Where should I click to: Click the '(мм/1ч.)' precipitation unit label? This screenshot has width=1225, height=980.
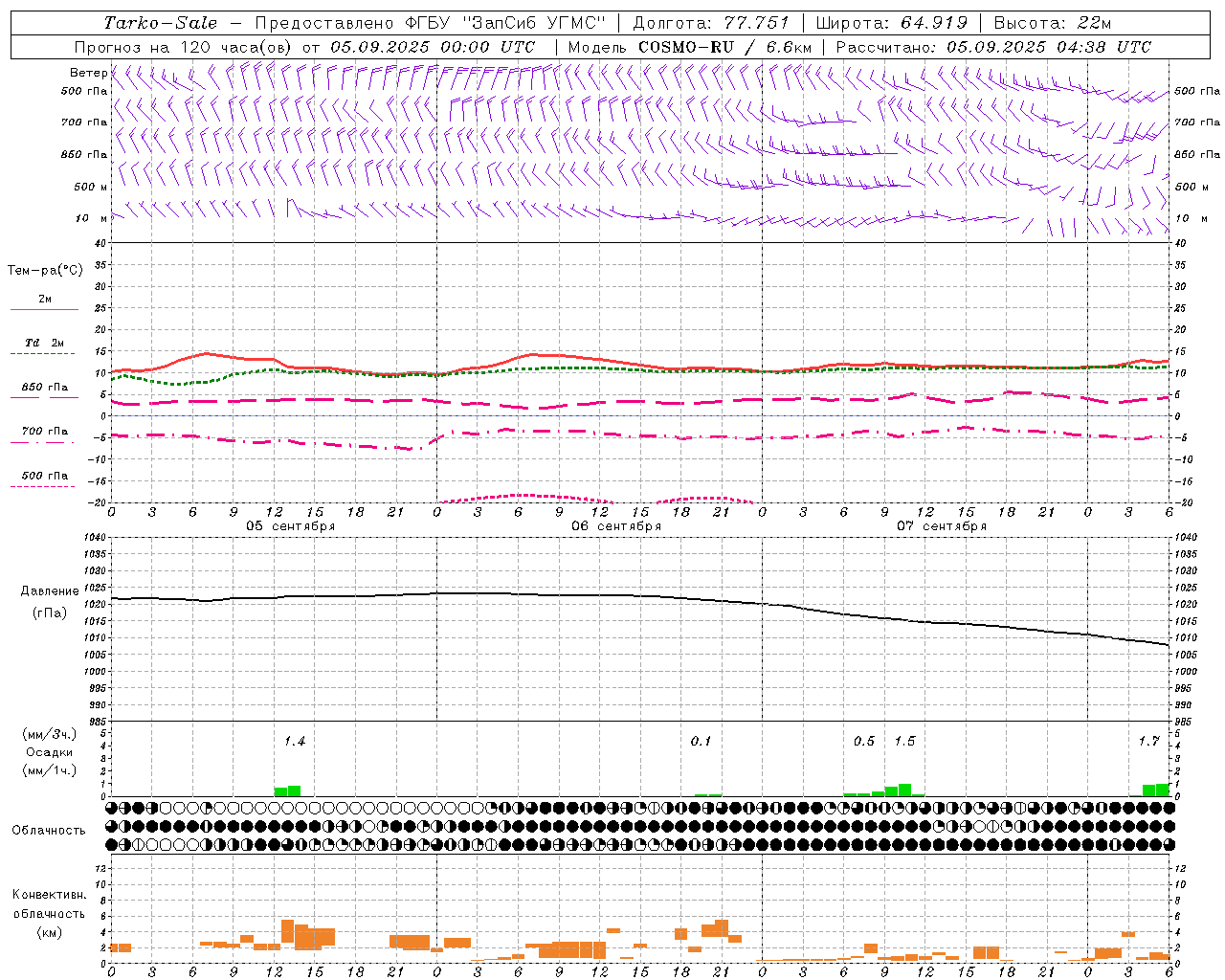pos(48,770)
